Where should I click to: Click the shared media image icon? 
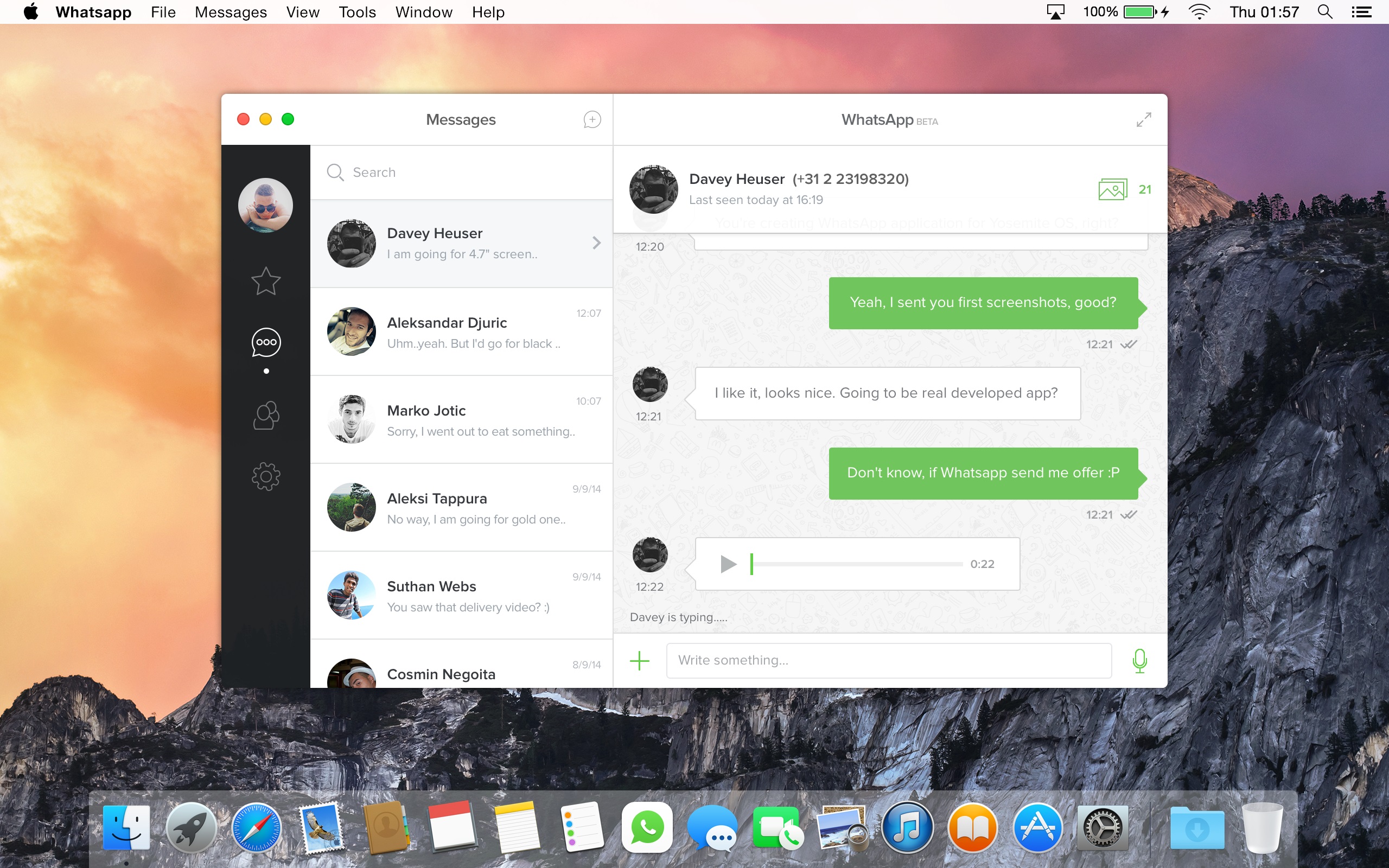pyautogui.click(x=1112, y=189)
